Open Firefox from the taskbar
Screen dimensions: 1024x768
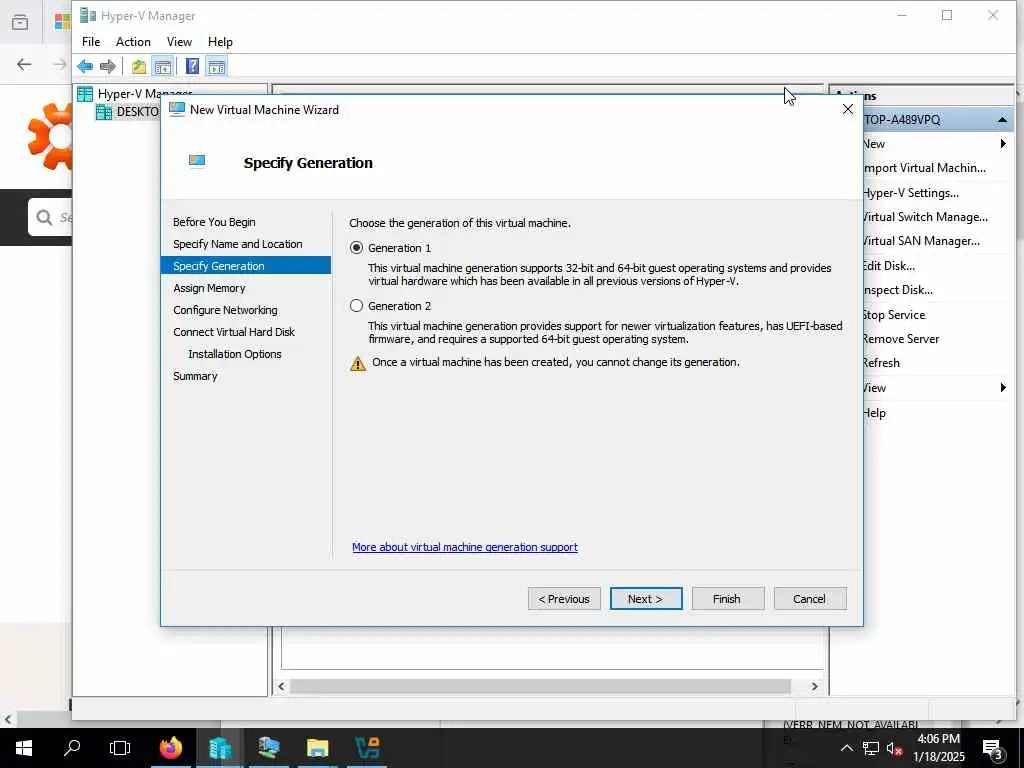click(x=171, y=748)
